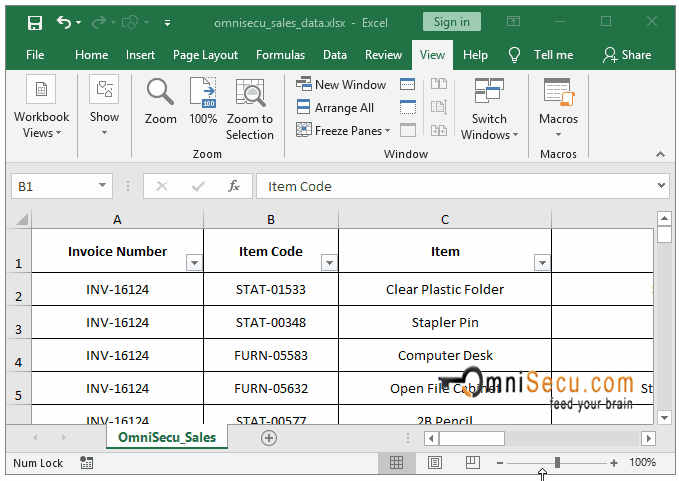Image resolution: width=679 pixels, height=481 pixels.
Task: Click View Side by Side icon
Action: tap(439, 84)
